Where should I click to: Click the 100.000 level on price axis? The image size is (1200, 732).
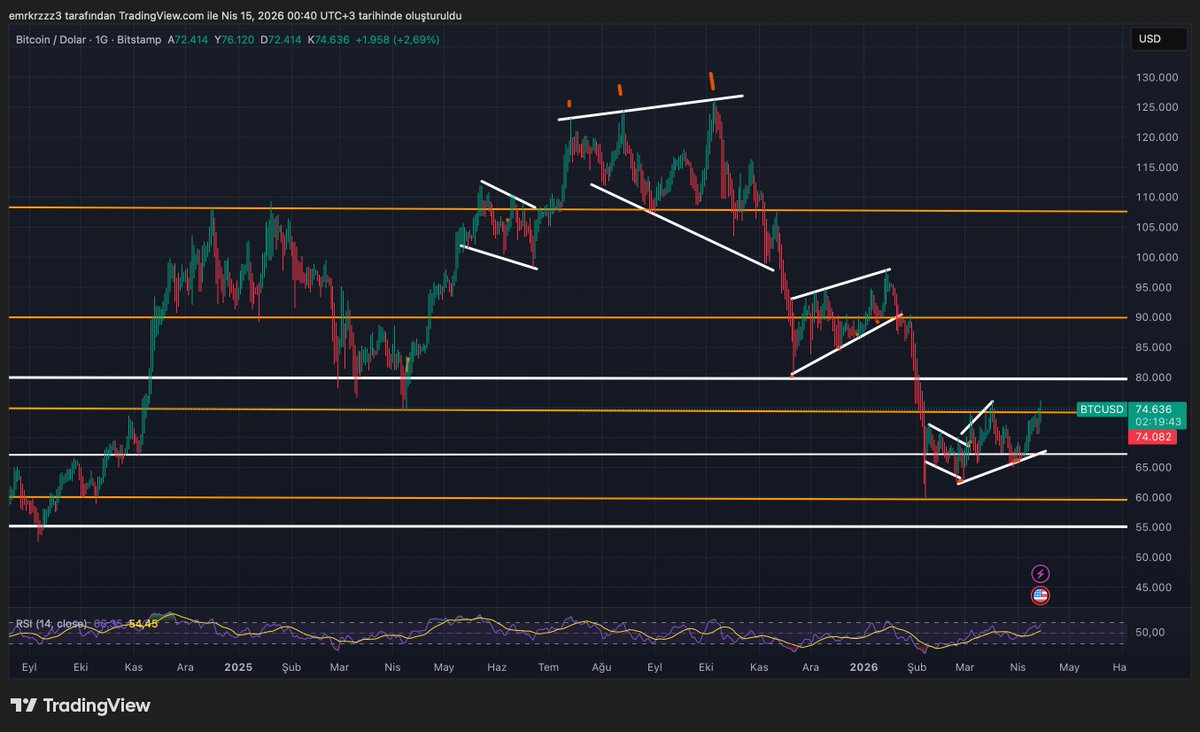[x=1151, y=257]
